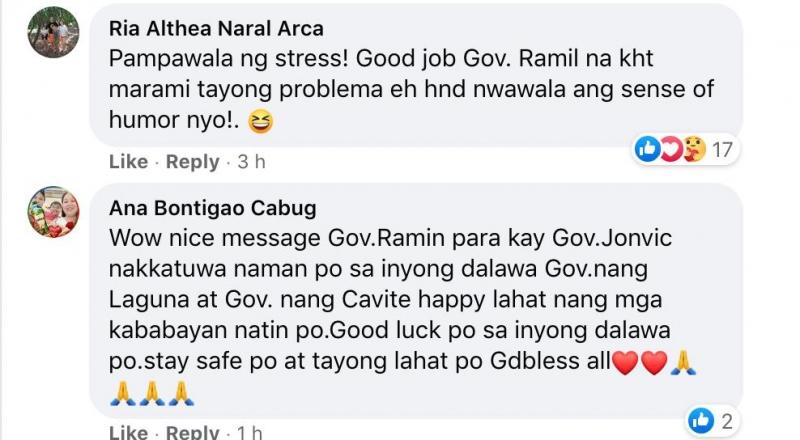View the 2 reactions count on Ana's comment
The width and height of the screenshot is (800, 440).
[727, 421]
